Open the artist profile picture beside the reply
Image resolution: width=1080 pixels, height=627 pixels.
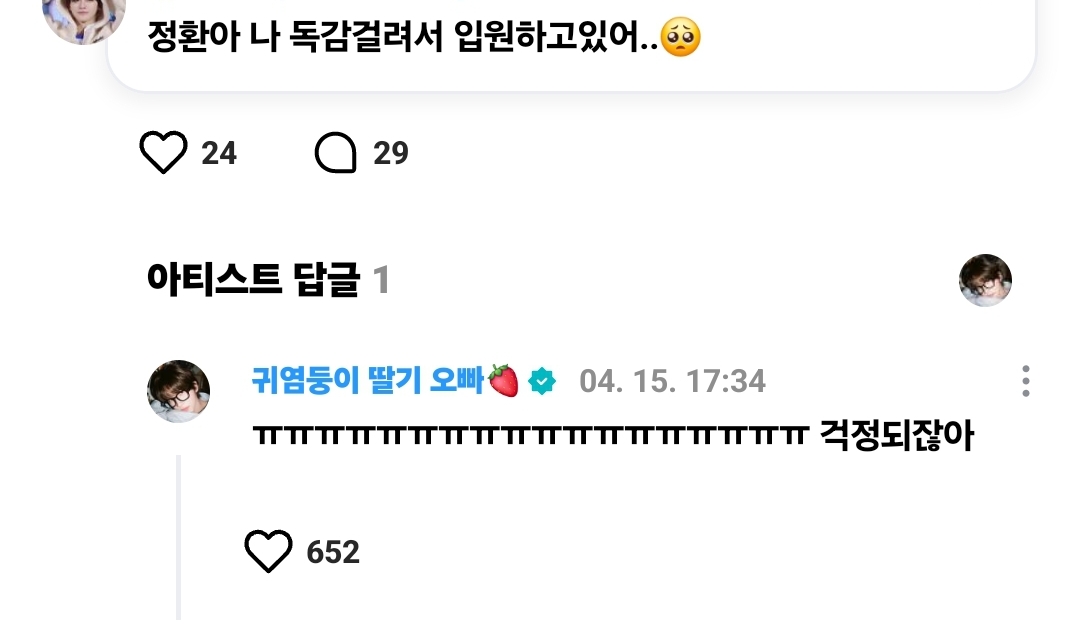(178, 391)
